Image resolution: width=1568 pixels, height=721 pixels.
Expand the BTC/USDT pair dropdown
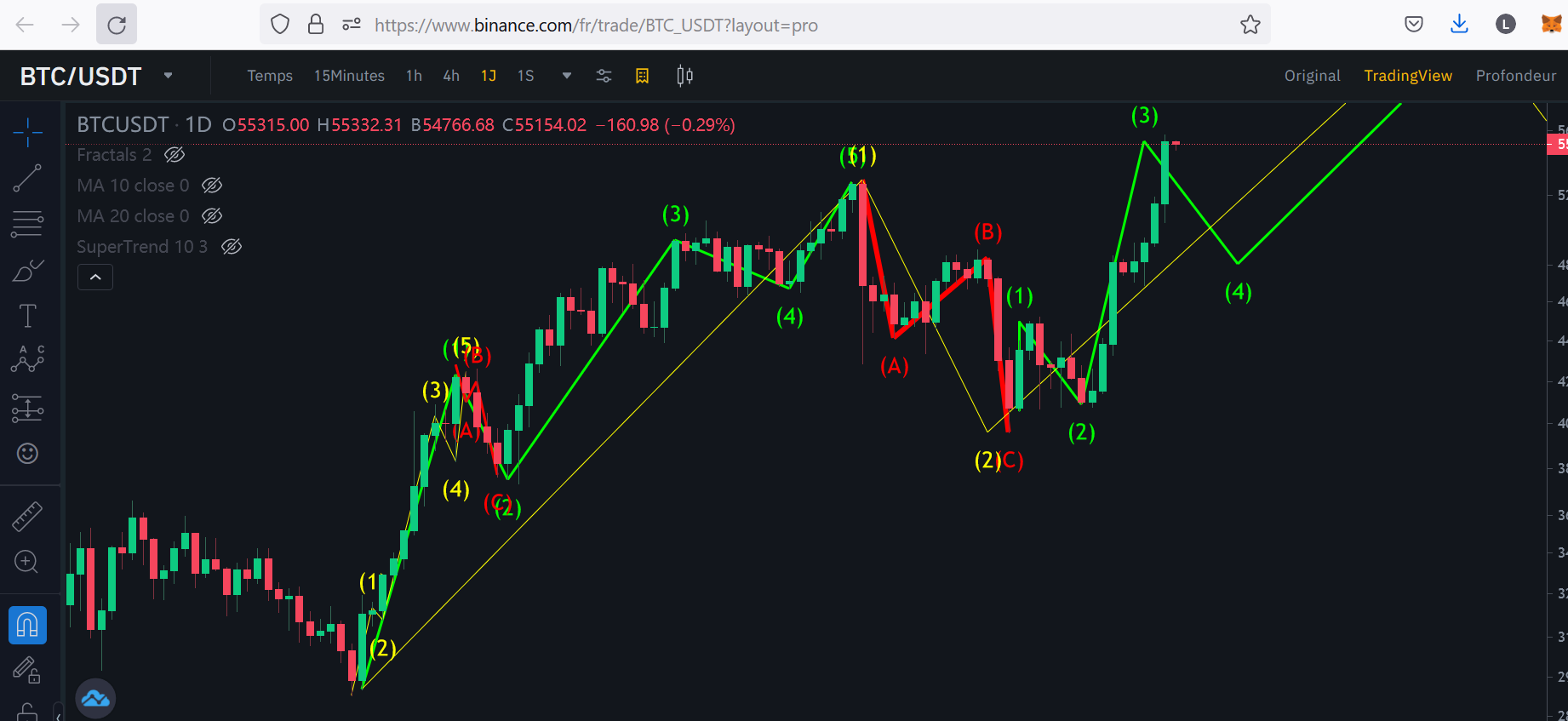(169, 76)
